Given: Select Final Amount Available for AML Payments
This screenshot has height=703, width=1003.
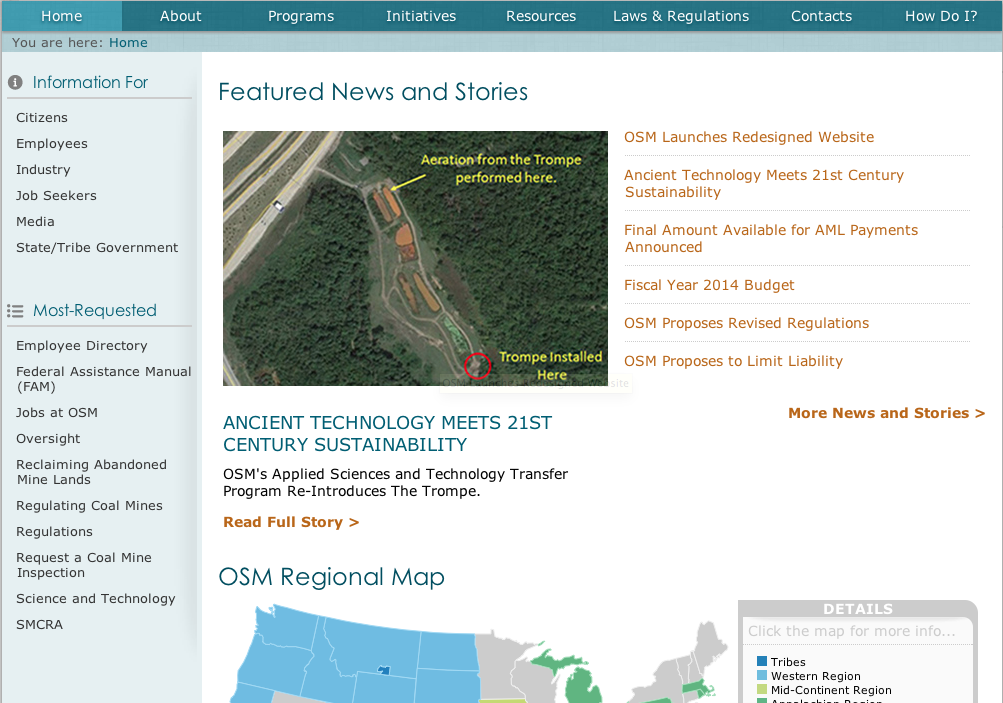Looking at the screenshot, I should (x=771, y=239).
